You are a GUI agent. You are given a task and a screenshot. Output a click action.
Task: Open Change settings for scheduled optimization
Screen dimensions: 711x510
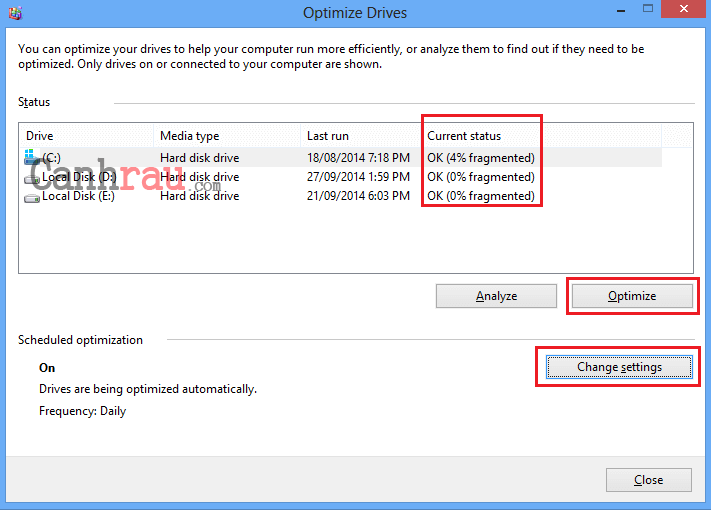coord(619,367)
